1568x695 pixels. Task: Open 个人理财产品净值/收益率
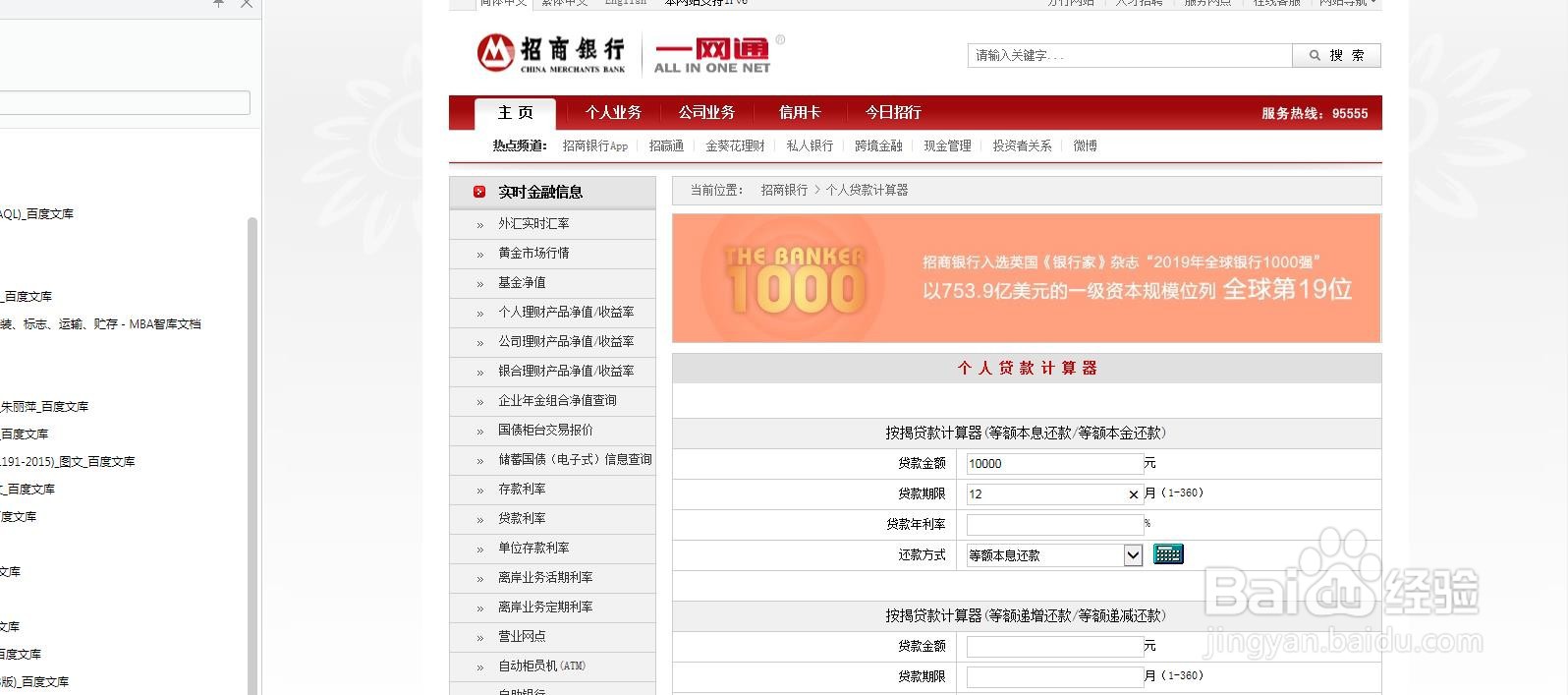pos(566,313)
